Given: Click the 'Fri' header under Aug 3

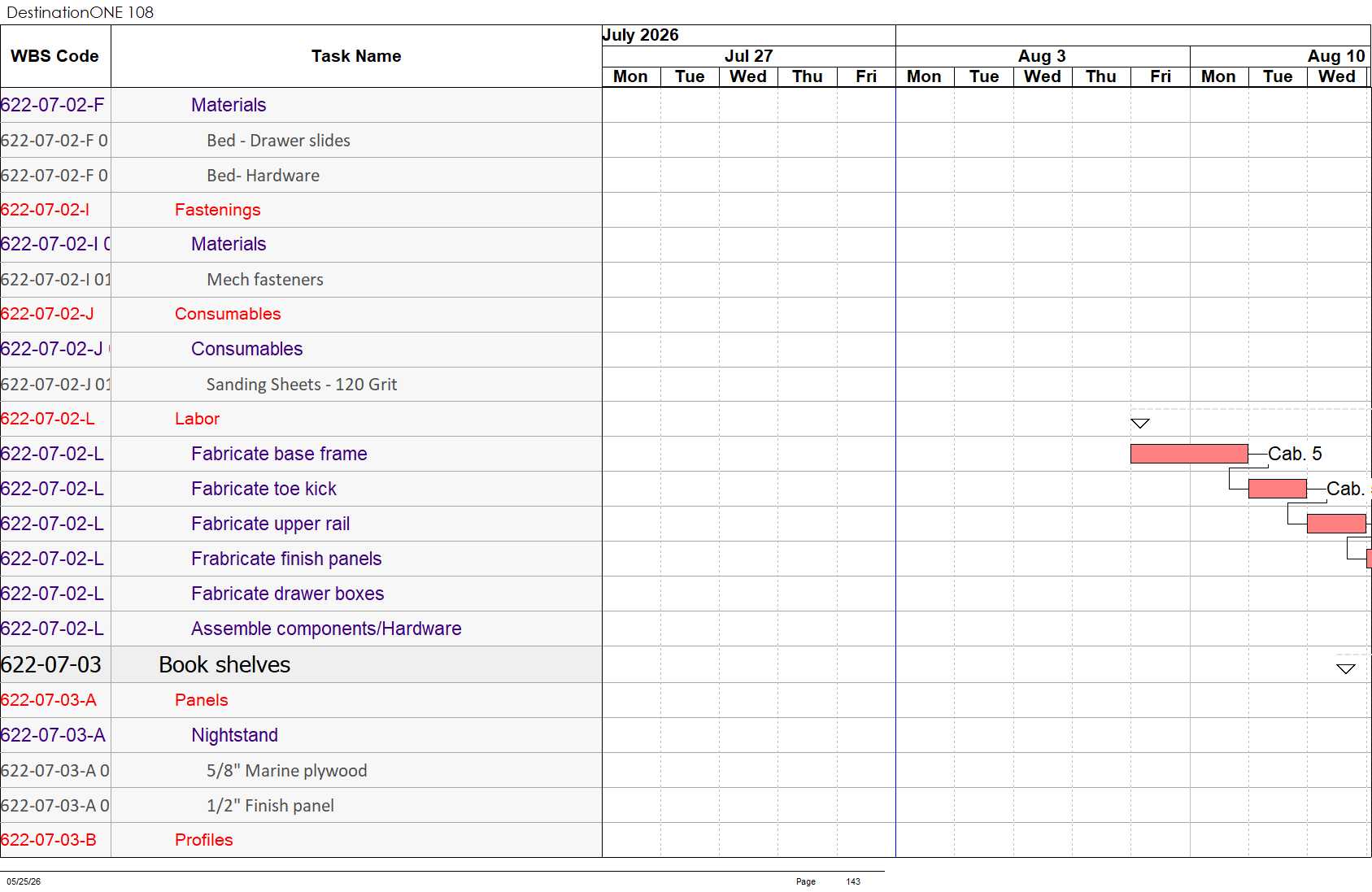Looking at the screenshot, I should click(1161, 76).
